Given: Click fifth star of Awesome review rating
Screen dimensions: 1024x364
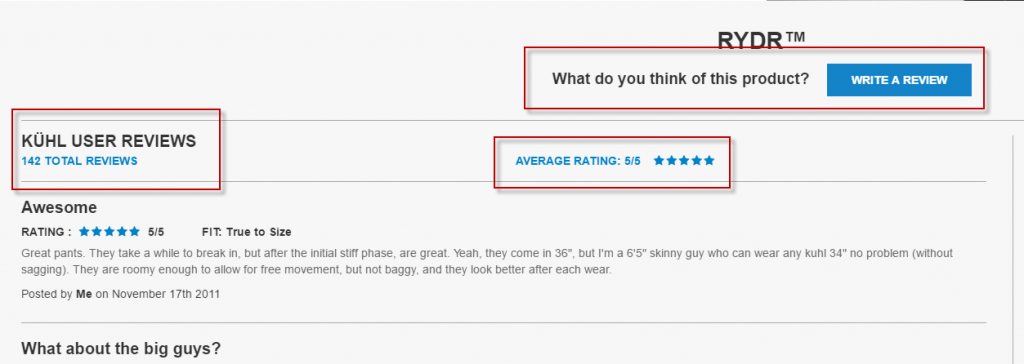Looking at the screenshot, I should 135,231.
